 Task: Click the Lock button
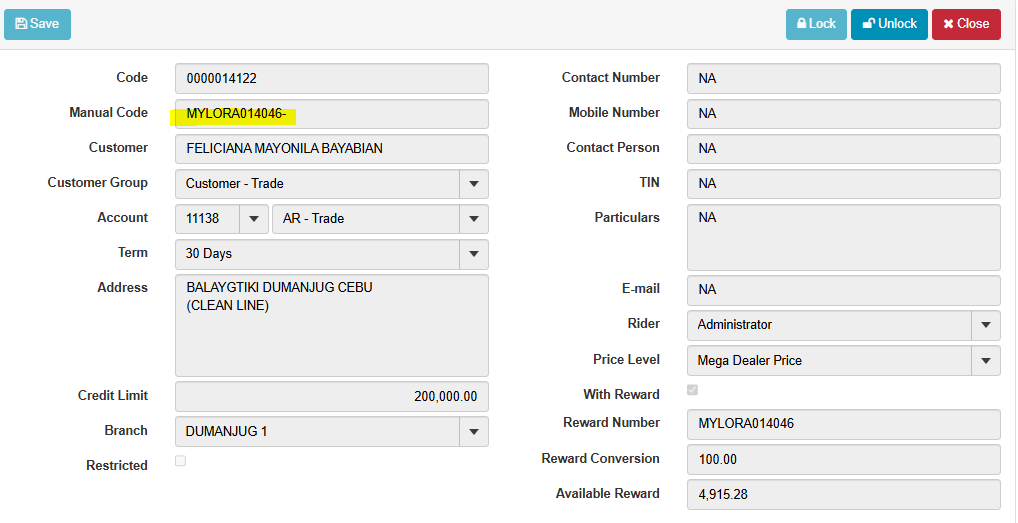coord(816,24)
